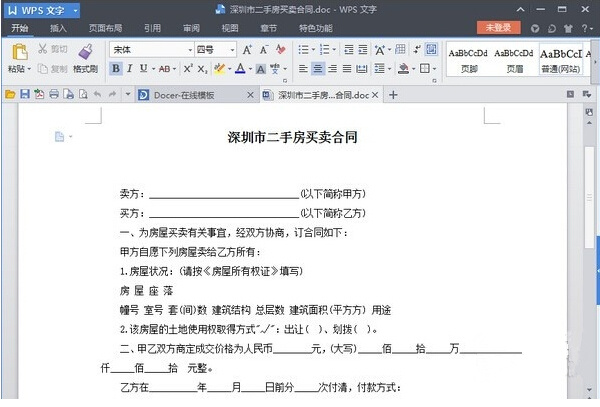Click the Format Painter (格式刷) brush icon
The width and height of the screenshot is (600, 407).
(x=84, y=51)
